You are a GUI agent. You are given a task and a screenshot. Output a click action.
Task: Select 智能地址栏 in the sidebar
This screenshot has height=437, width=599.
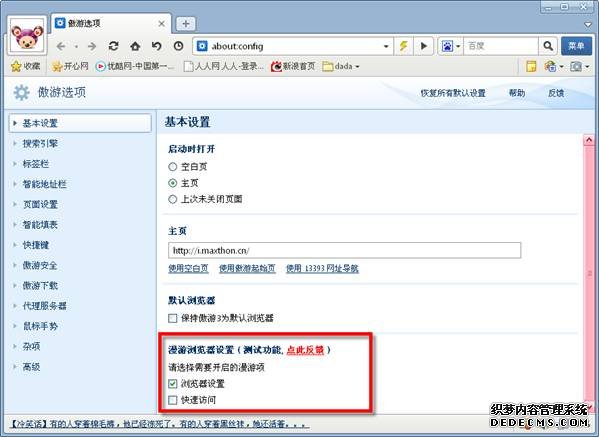pyautogui.click(x=44, y=184)
